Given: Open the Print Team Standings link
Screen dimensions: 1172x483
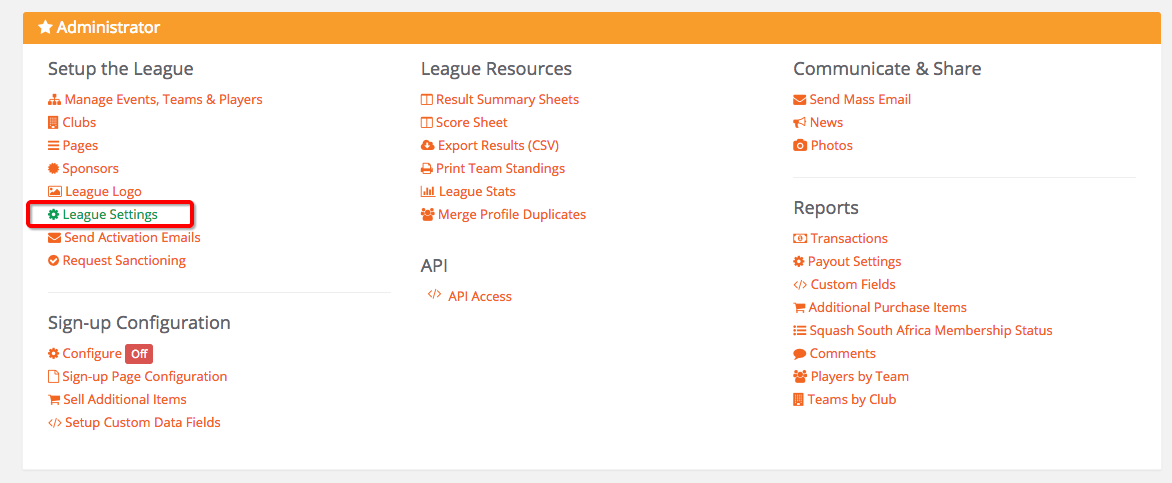Looking at the screenshot, I should (x=501, y=169).
